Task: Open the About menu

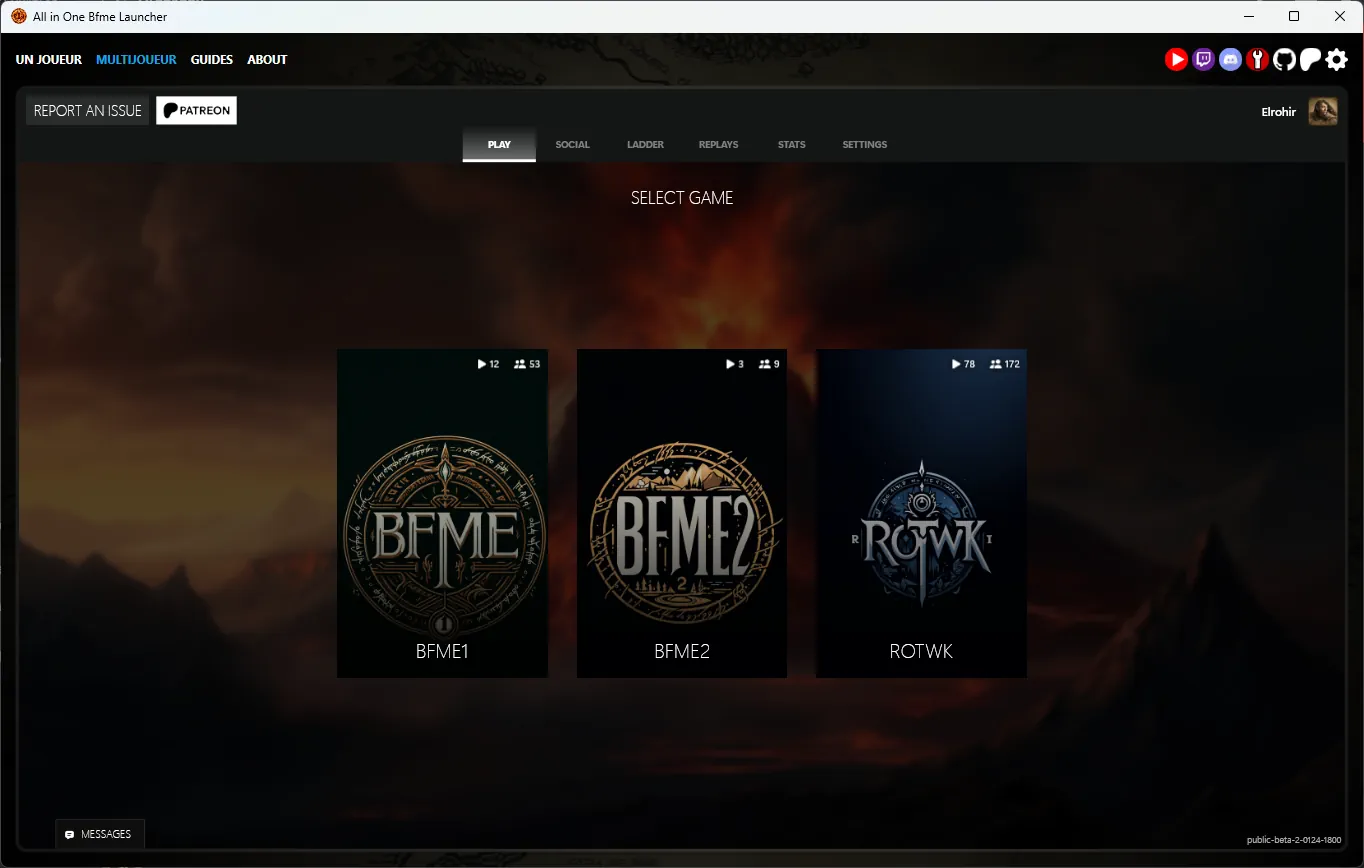Action: point(267,60)
